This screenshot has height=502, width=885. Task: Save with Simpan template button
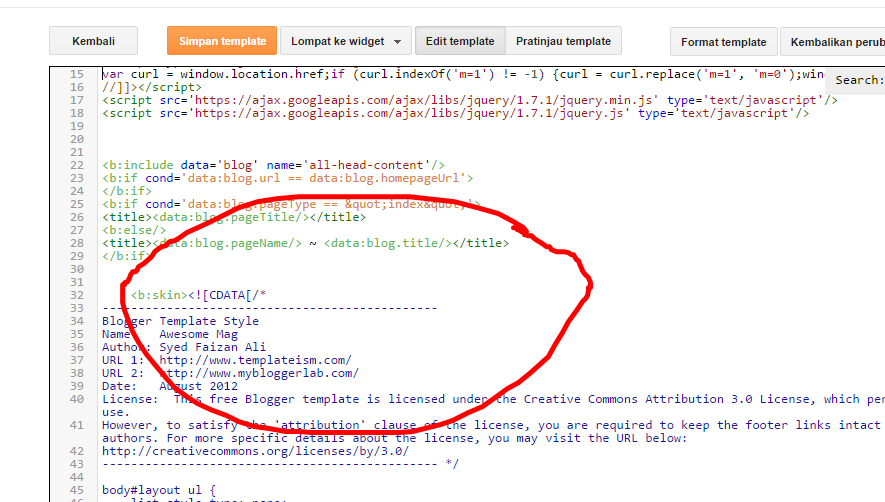point(222,41)
